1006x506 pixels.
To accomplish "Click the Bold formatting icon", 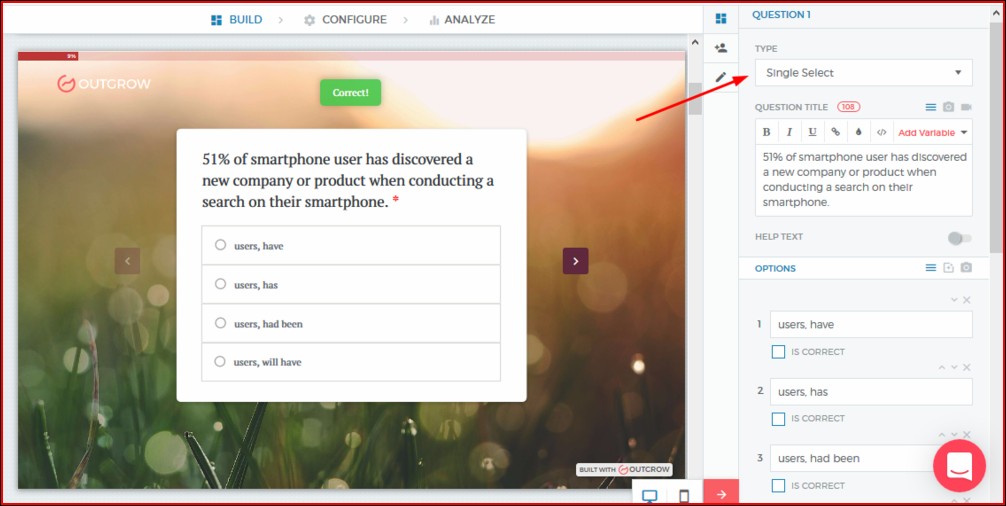I will click(x=767, y=132).
